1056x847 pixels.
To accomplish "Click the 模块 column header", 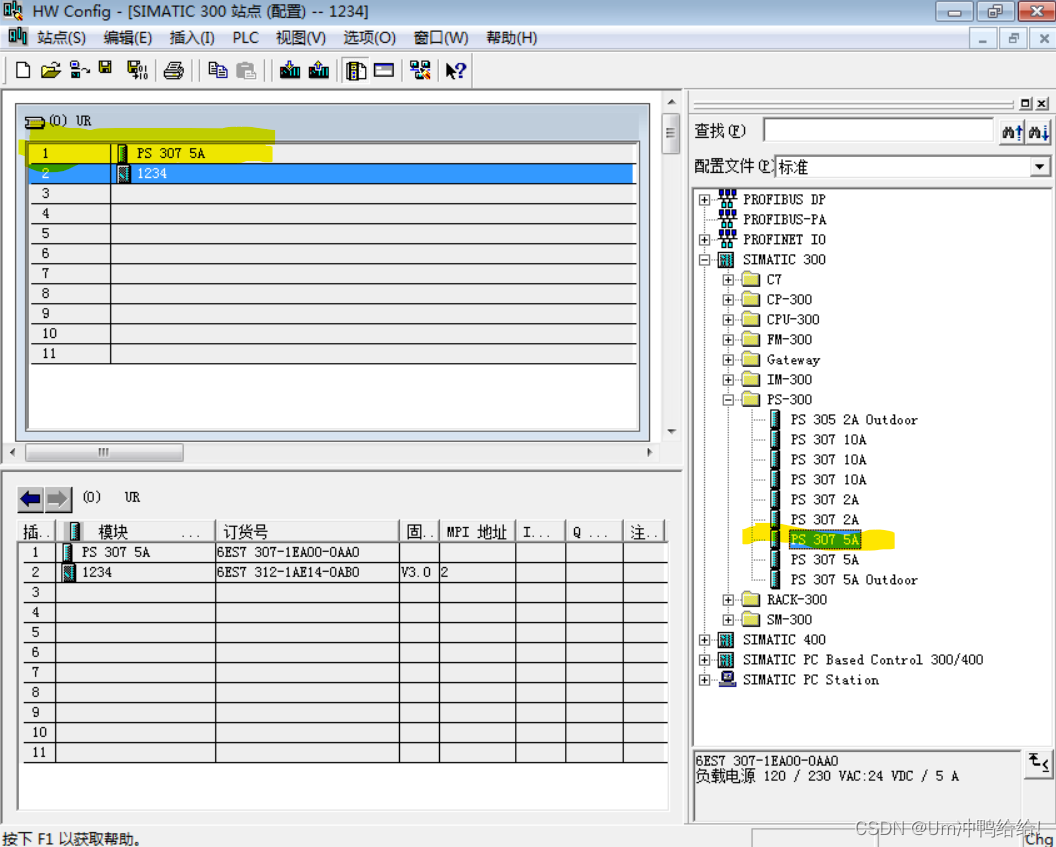I will coord(135,532).
